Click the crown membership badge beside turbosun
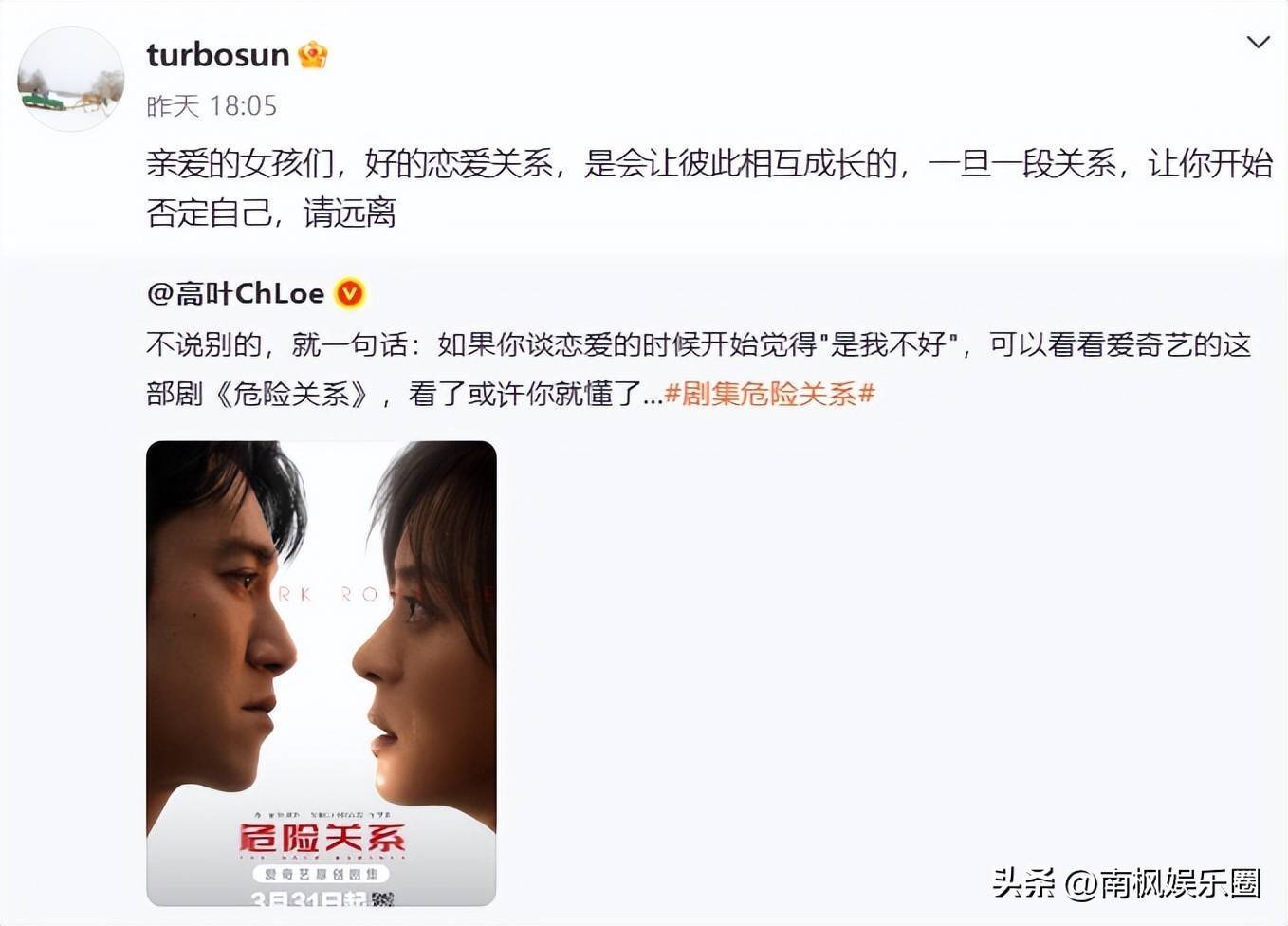This screenshot has width=1288, height=926. tap(313, 55)
